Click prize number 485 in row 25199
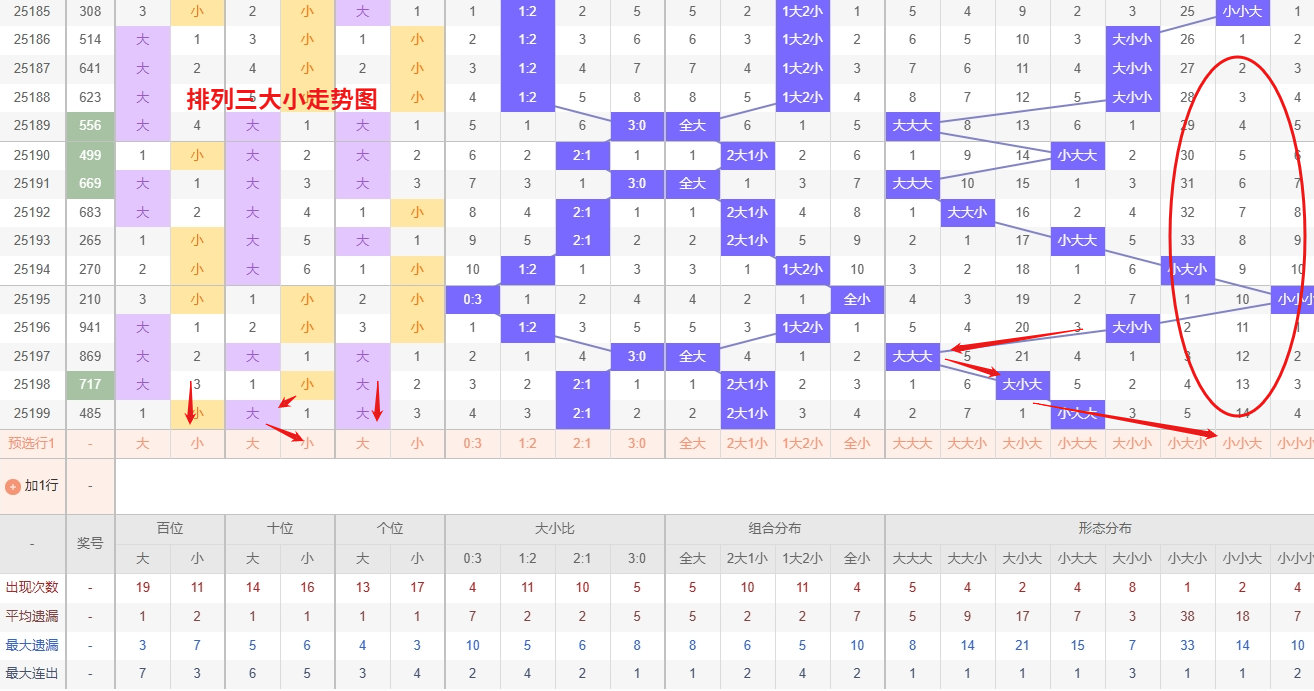This screenshot has width=1314, height=691. click(90, 414)
